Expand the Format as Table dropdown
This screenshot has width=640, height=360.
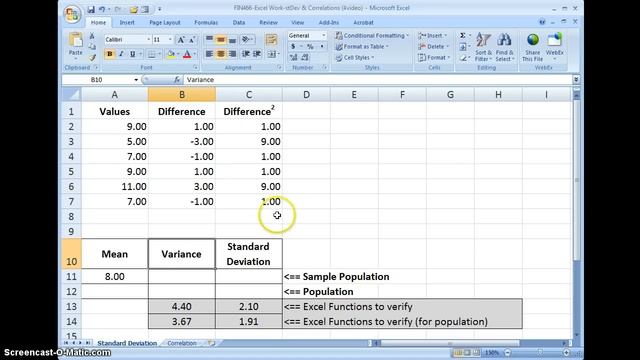click(362, 47)
